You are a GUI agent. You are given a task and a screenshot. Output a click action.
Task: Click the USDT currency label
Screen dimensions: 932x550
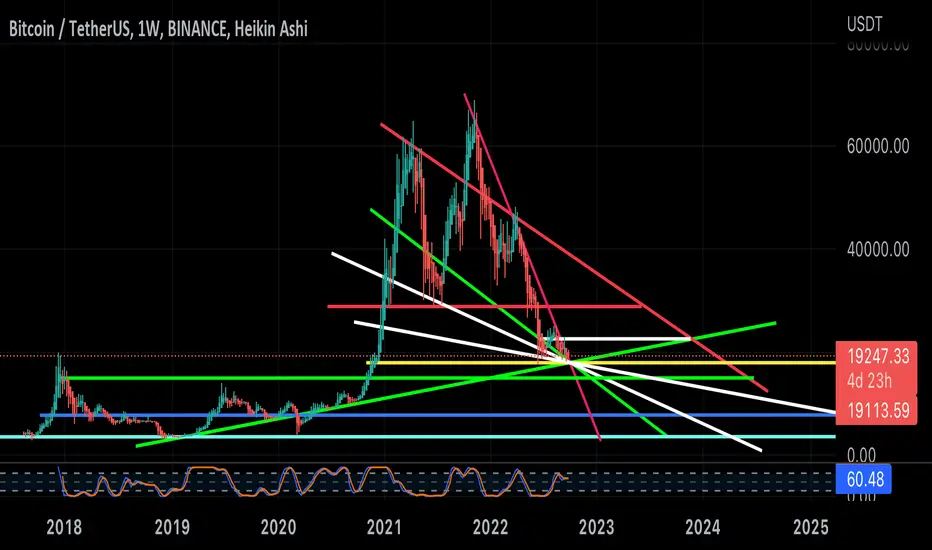pos(864,24)
